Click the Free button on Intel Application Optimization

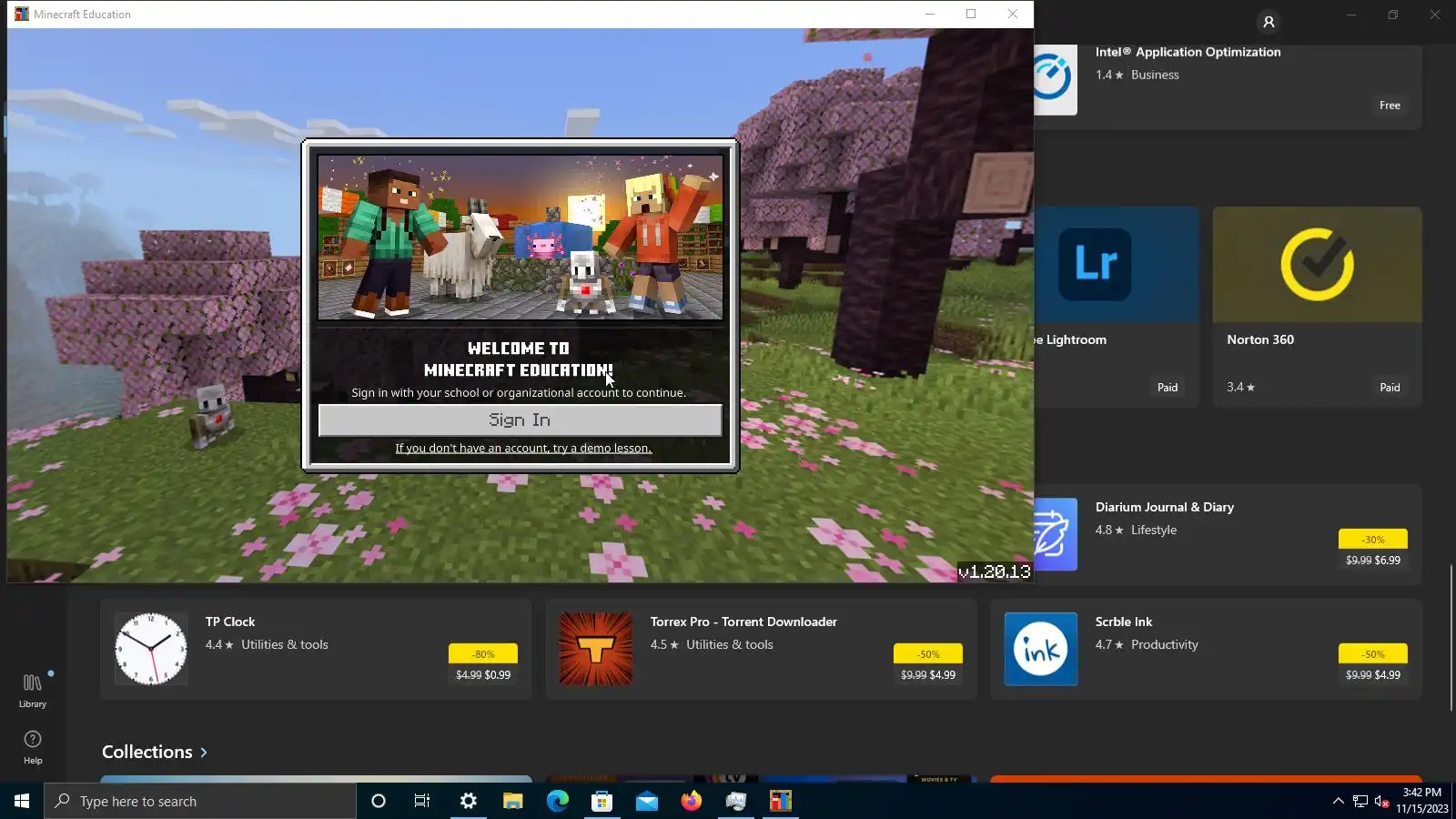1390,106
